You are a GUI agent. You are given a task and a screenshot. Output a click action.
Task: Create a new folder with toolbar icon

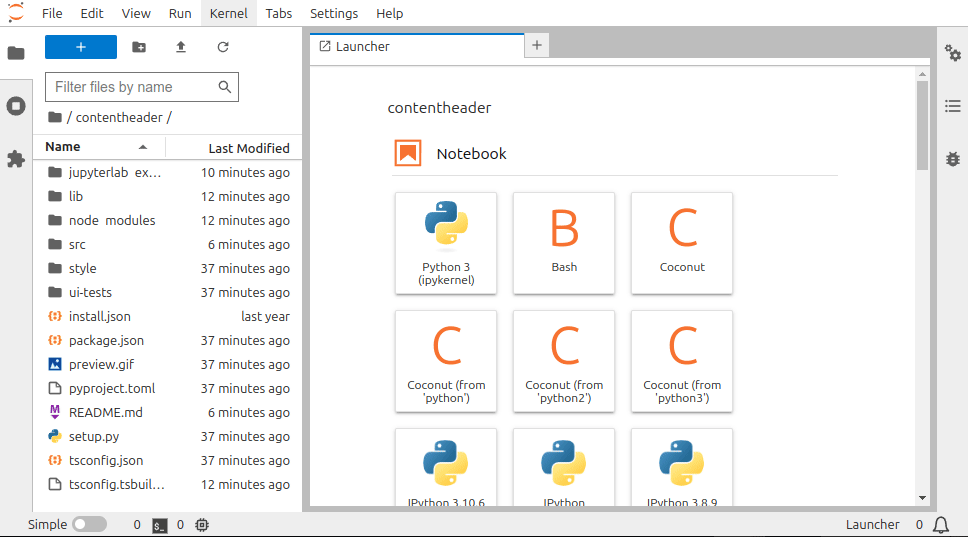pos(139,47)
